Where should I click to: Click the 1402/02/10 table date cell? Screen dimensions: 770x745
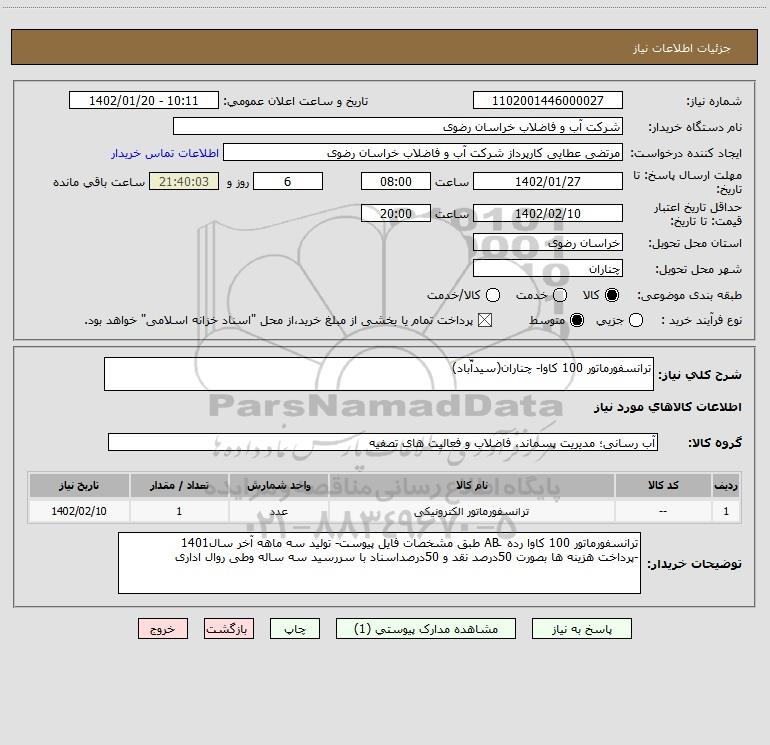click(x=79, y=511)
